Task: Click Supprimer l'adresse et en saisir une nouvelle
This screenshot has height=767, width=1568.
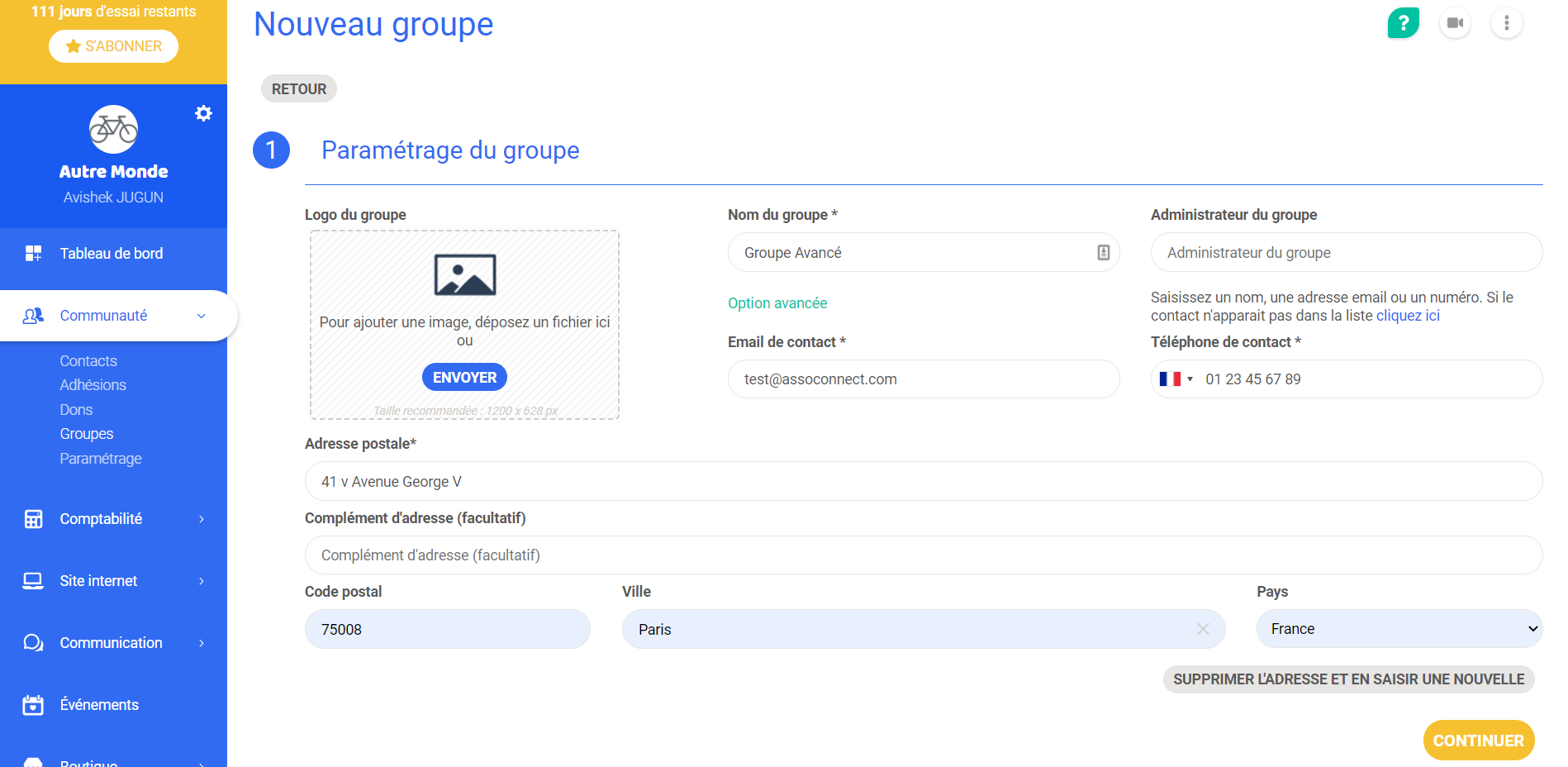Action: point(1349,679)
